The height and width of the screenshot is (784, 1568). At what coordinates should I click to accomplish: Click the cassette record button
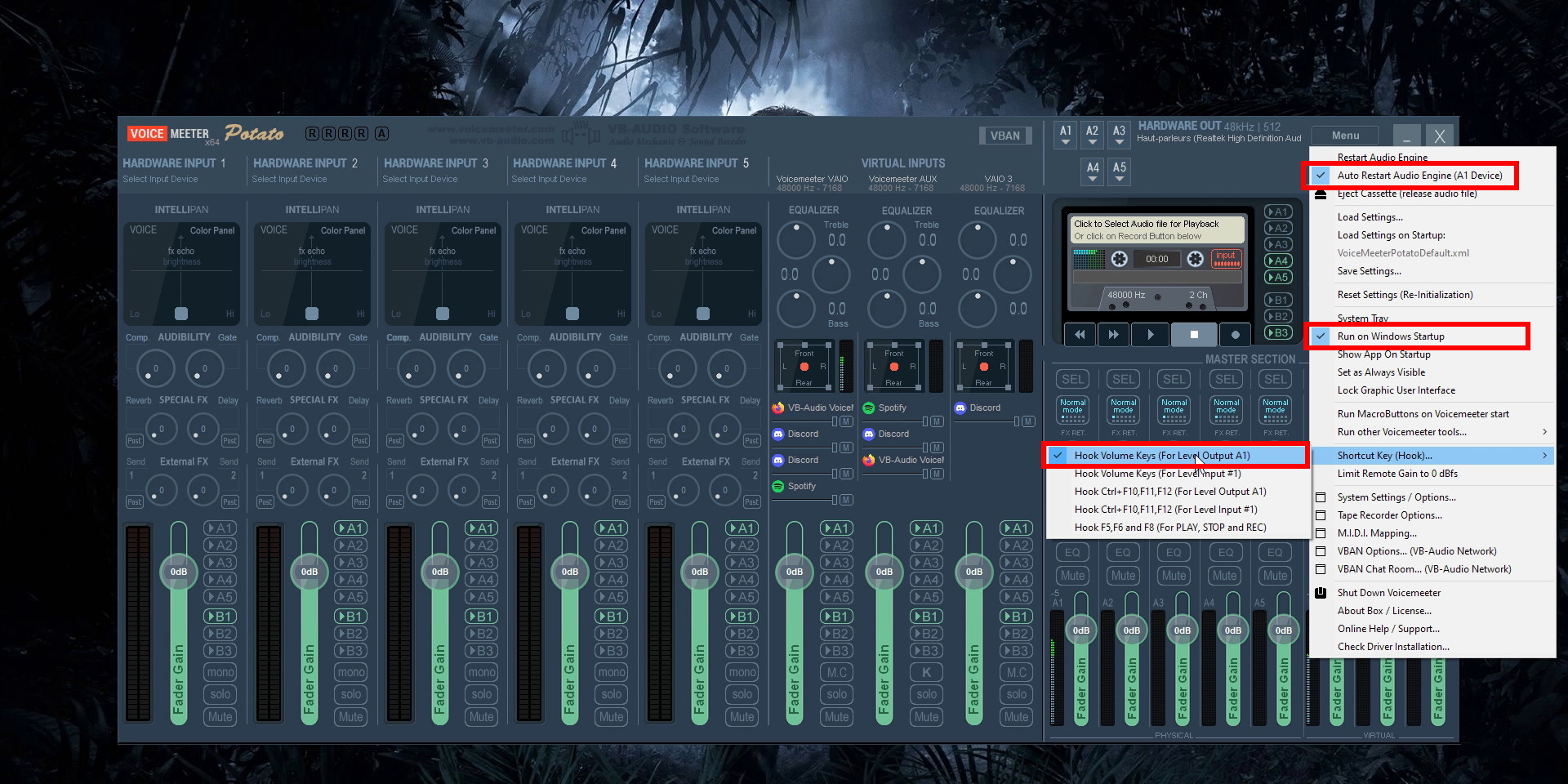(x=1235, y=334)
